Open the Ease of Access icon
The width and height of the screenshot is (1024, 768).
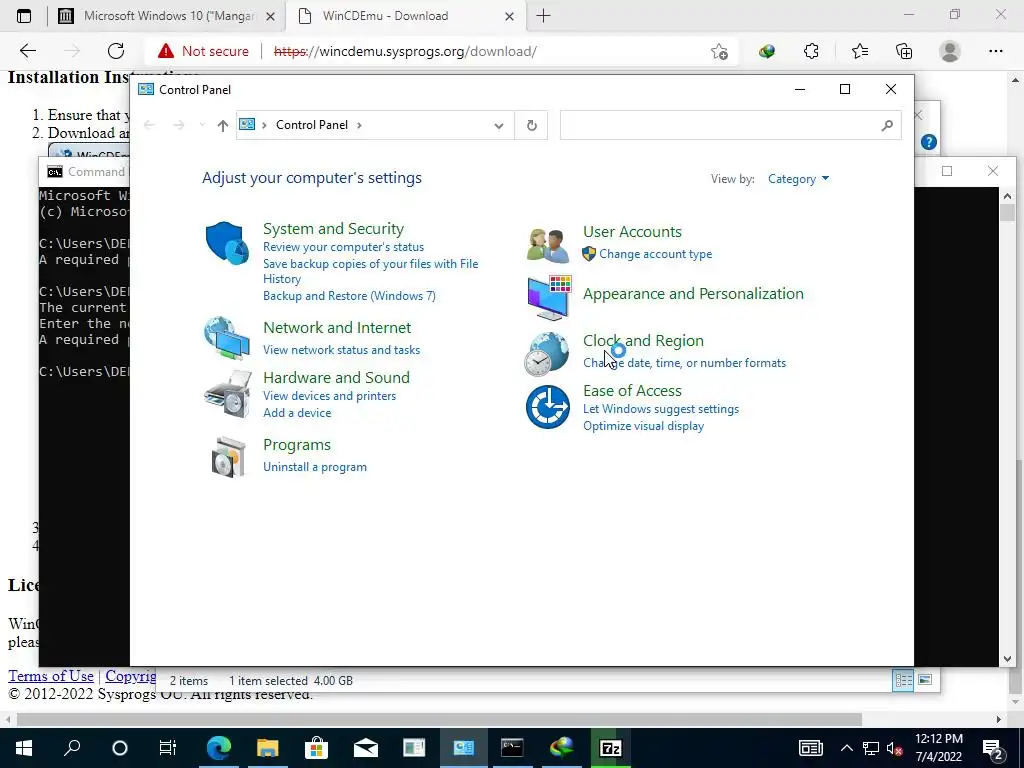(547, 407)
